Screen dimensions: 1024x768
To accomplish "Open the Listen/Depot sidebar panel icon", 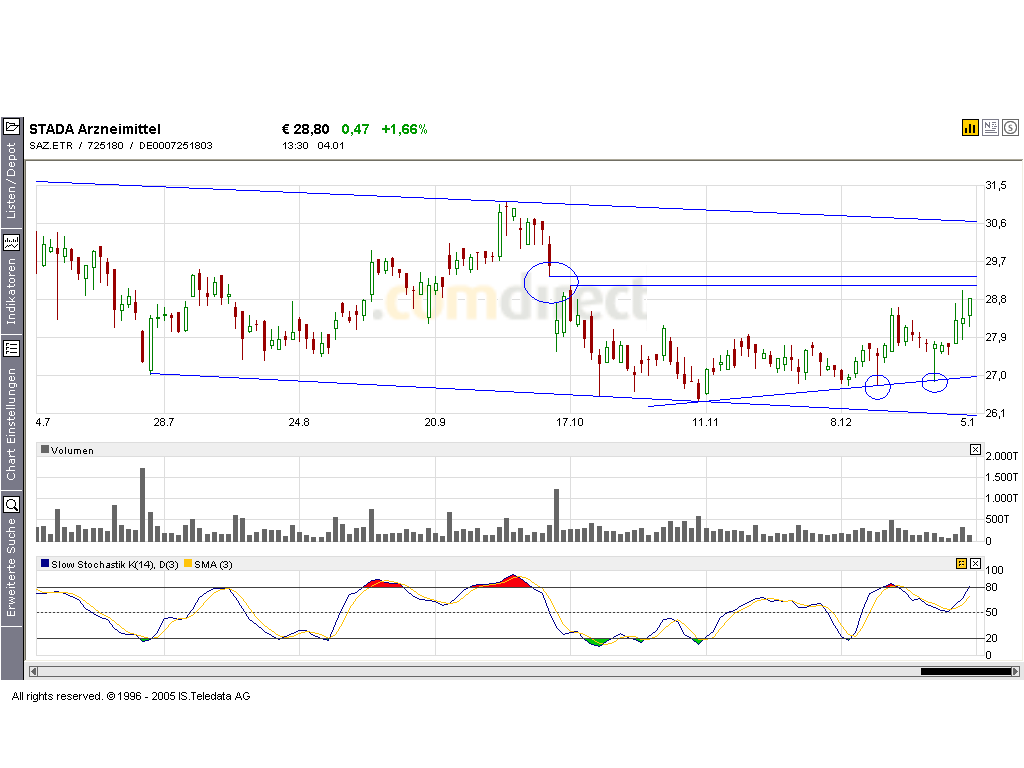I will click(x=11, y=126).
